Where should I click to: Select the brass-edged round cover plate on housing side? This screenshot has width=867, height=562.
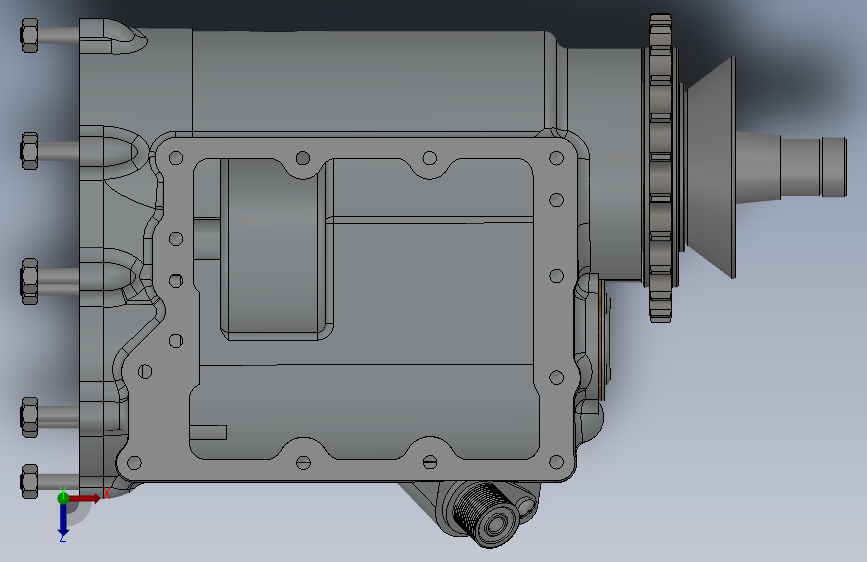point(605,339)
